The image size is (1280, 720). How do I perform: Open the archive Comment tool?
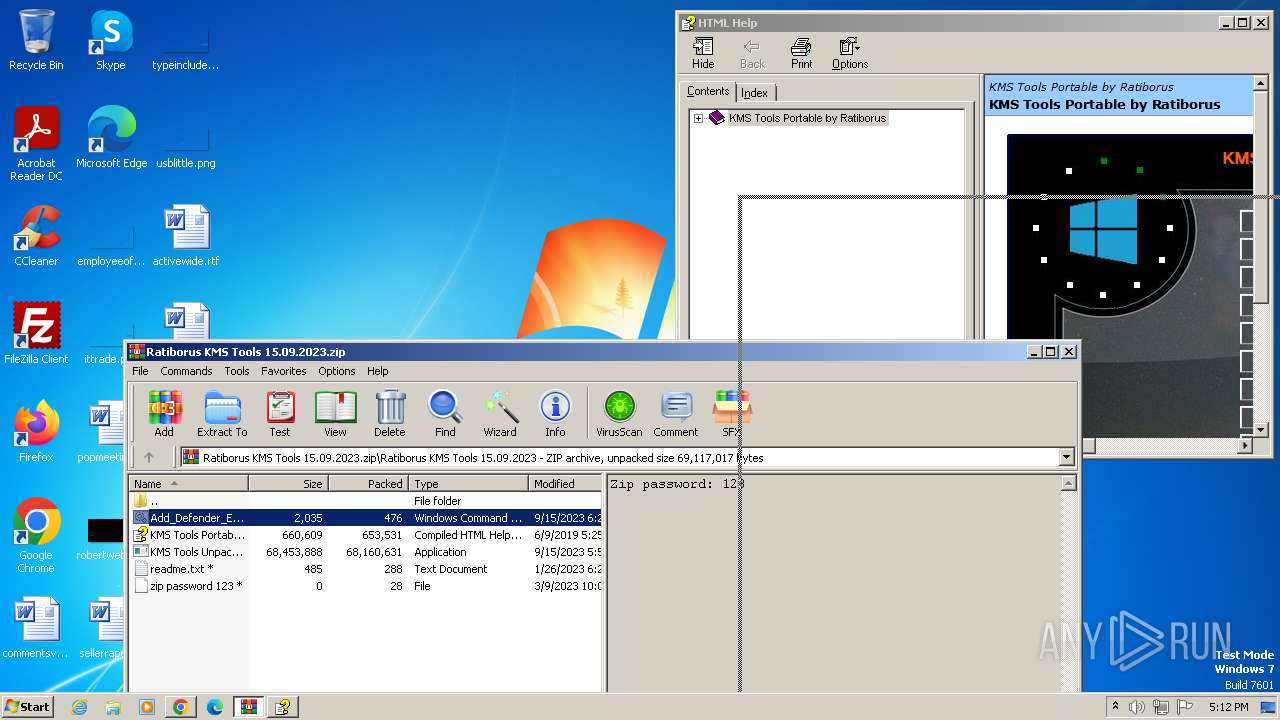[676, 413]
